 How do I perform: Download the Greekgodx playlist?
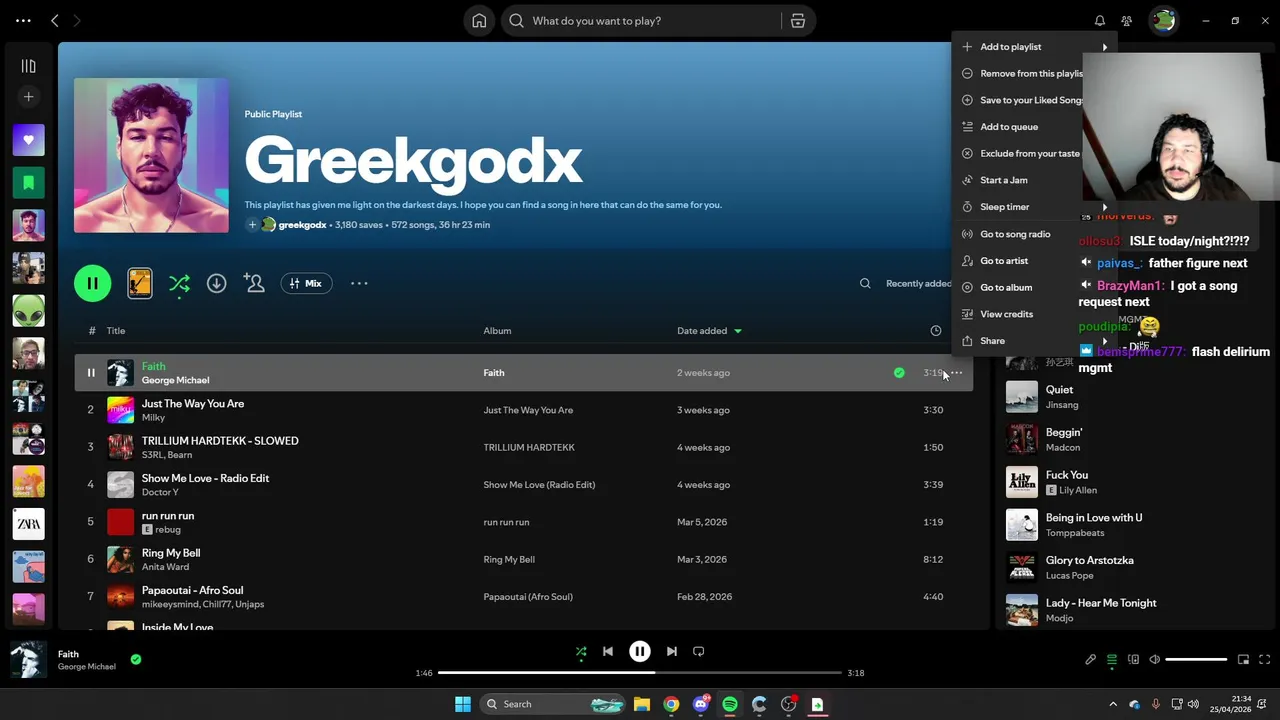coord(216,284)
